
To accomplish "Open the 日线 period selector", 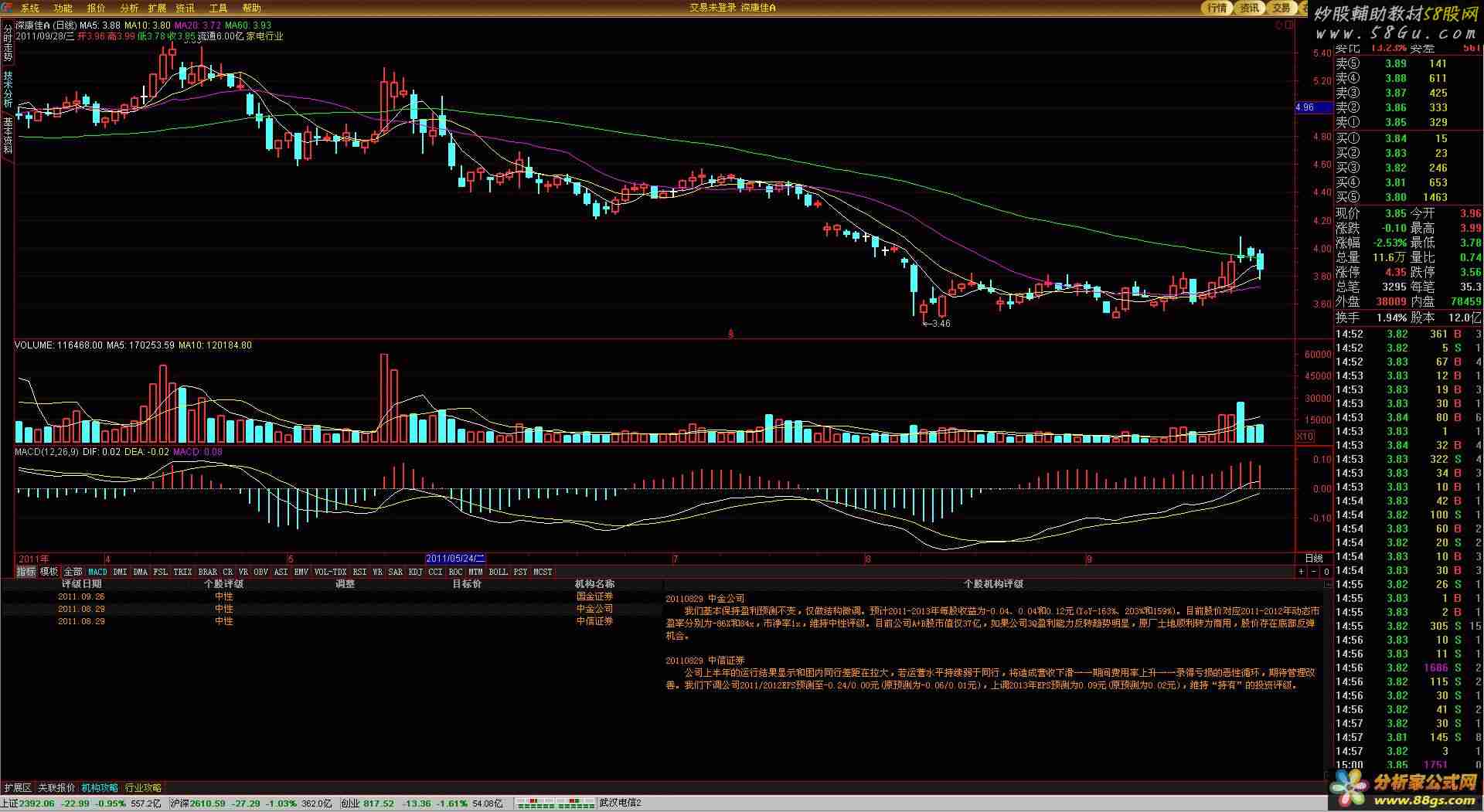I will (1314, 559).
